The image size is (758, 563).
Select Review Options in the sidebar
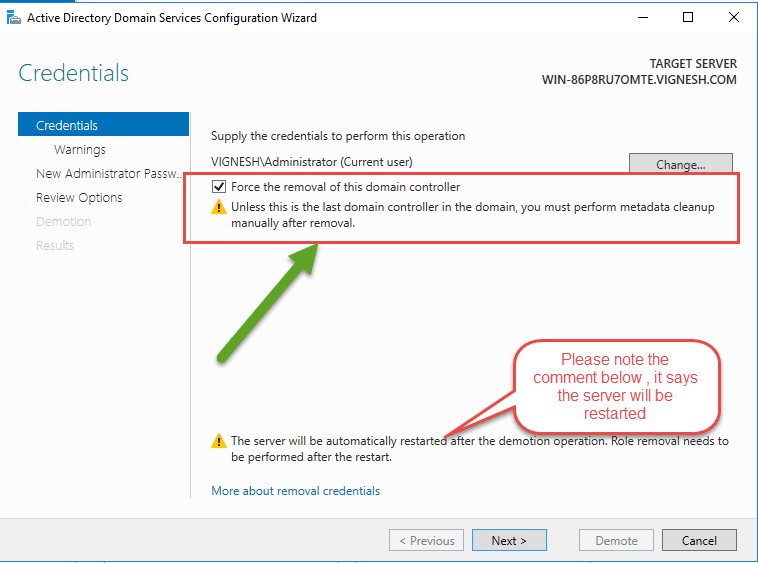(x=79, y=197)
